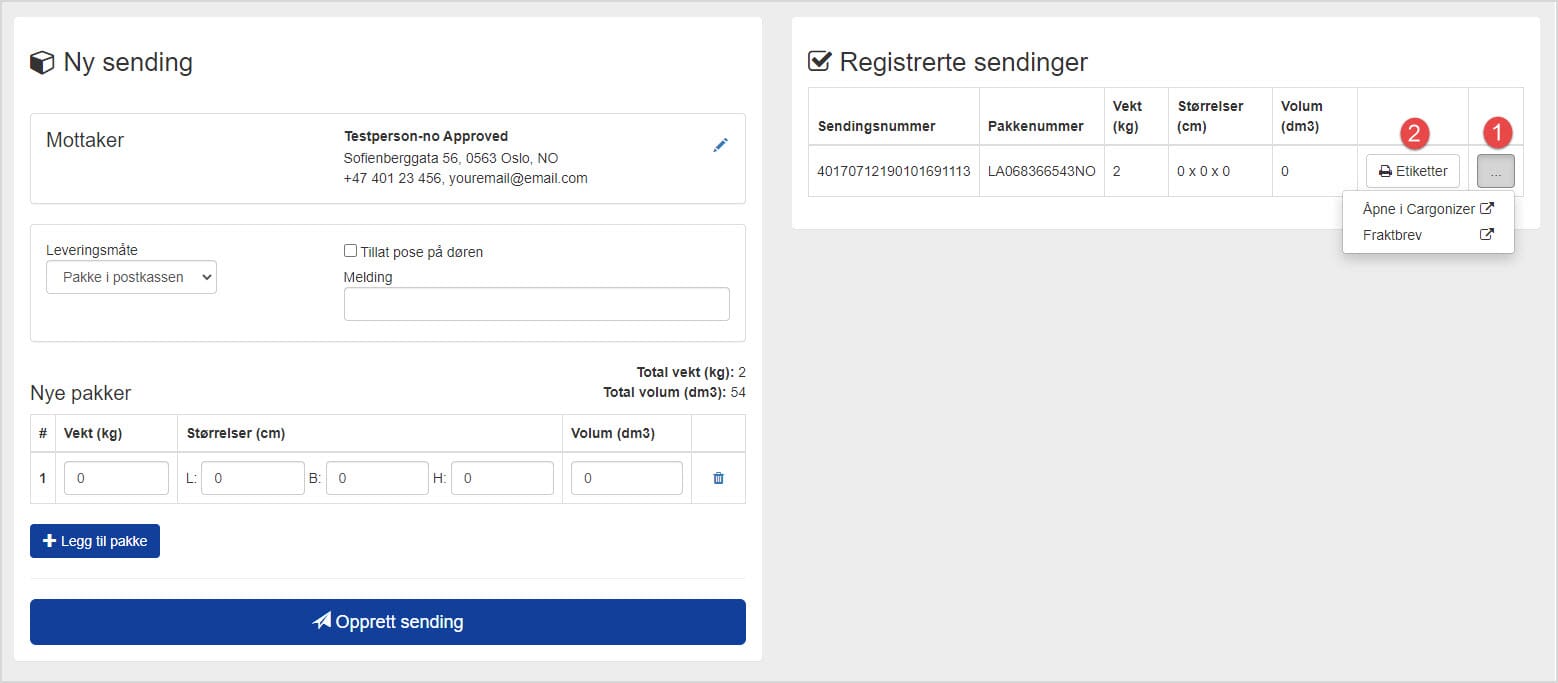The width and height of the screenshot is (1558, 683).
Task: Select Åpne i Cargonizer menu entry
Action: pyautogui.click(x=1418, y=209)
